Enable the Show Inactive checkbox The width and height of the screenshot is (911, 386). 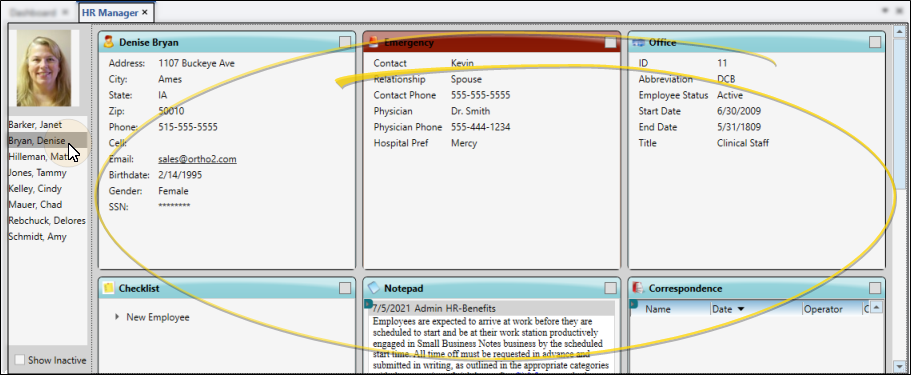point(20,360)
